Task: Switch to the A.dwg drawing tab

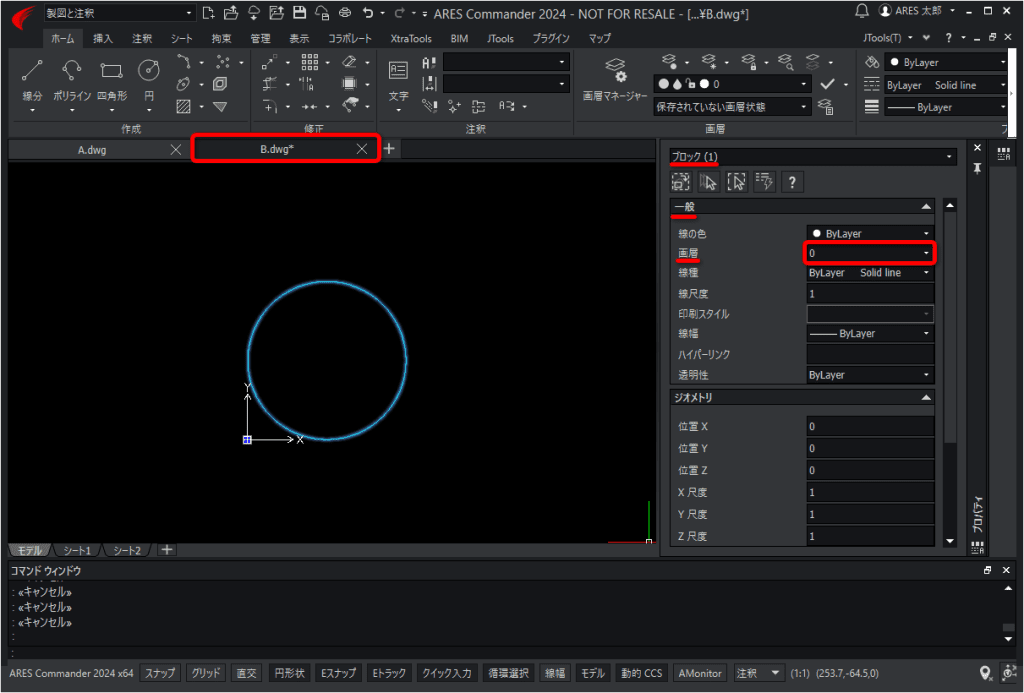Action: click(92, 150)
